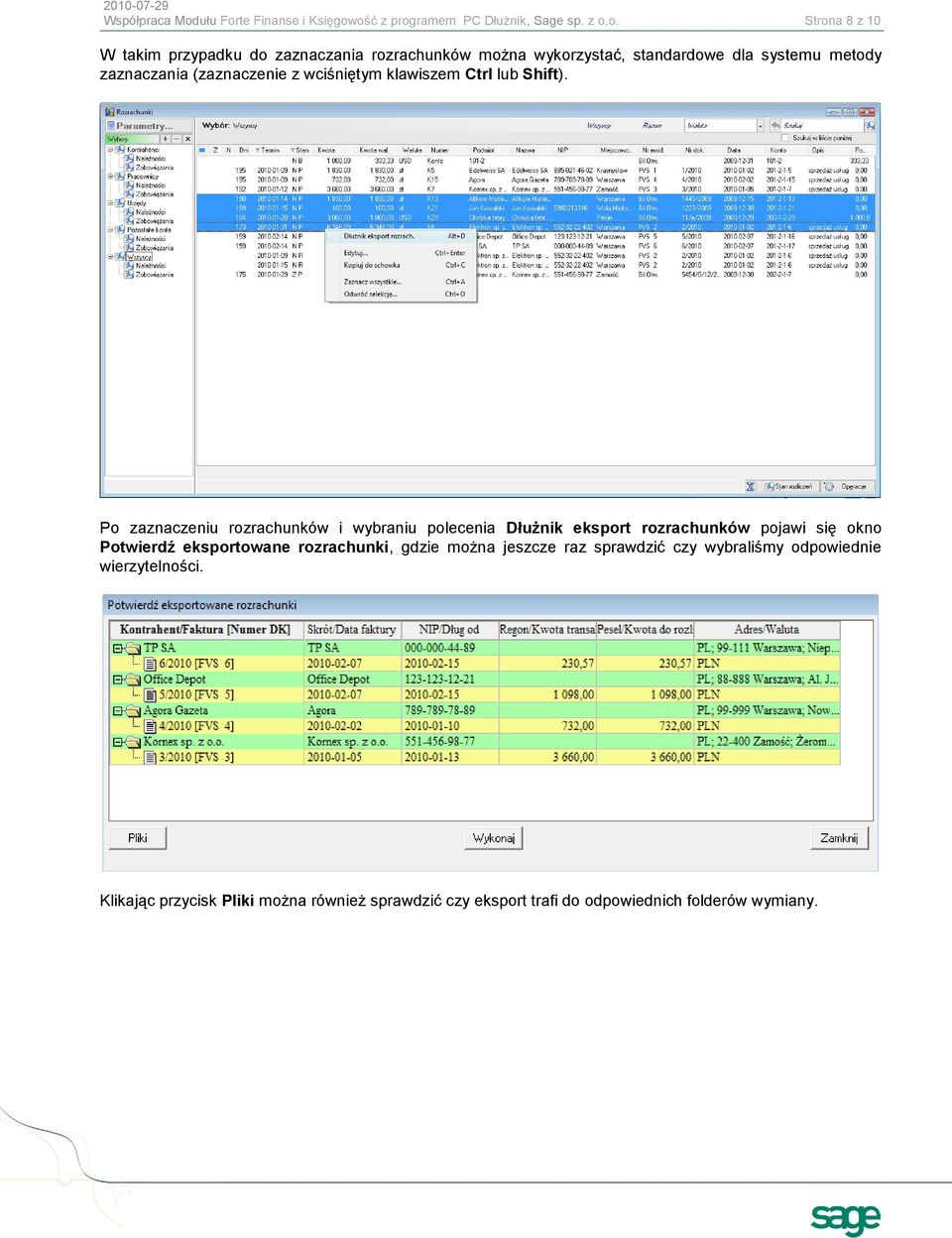The image size is (952, 1238).
Task: Click inside the Szukaj search field
Action: [x=822, y=126]
